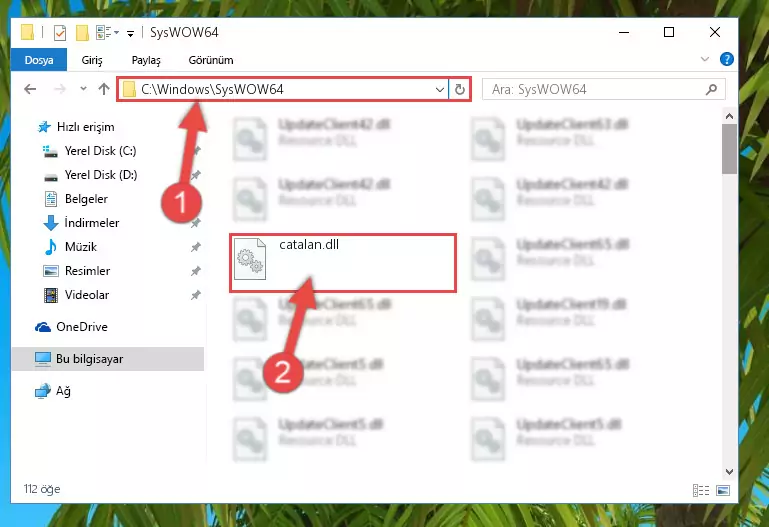Click the Bu bilgisayar monitor icon
The height and width of the screenshot is (527, 769).
pyautogui.click(x=43, y=359)
